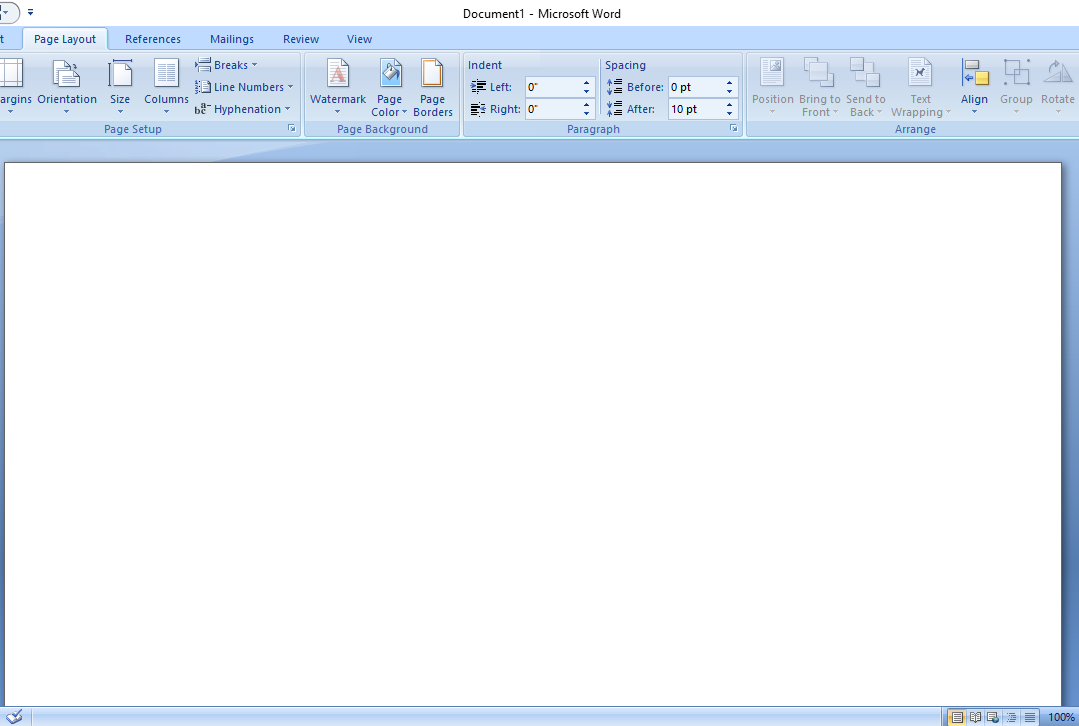
Task: Switch to the Page Layout tab
Action: (x=65, y=39)
